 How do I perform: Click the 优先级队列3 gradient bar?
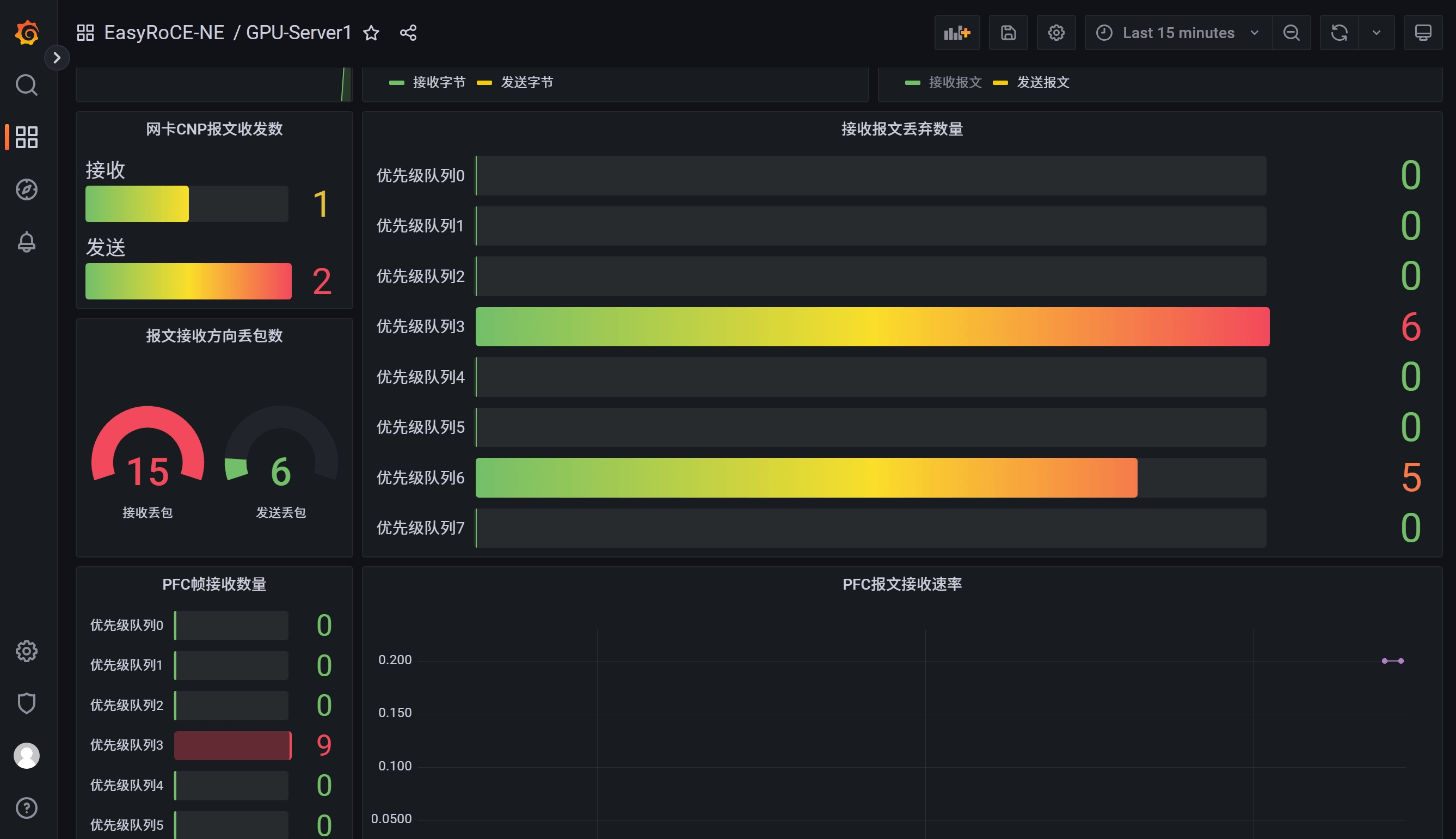point(872,327)
